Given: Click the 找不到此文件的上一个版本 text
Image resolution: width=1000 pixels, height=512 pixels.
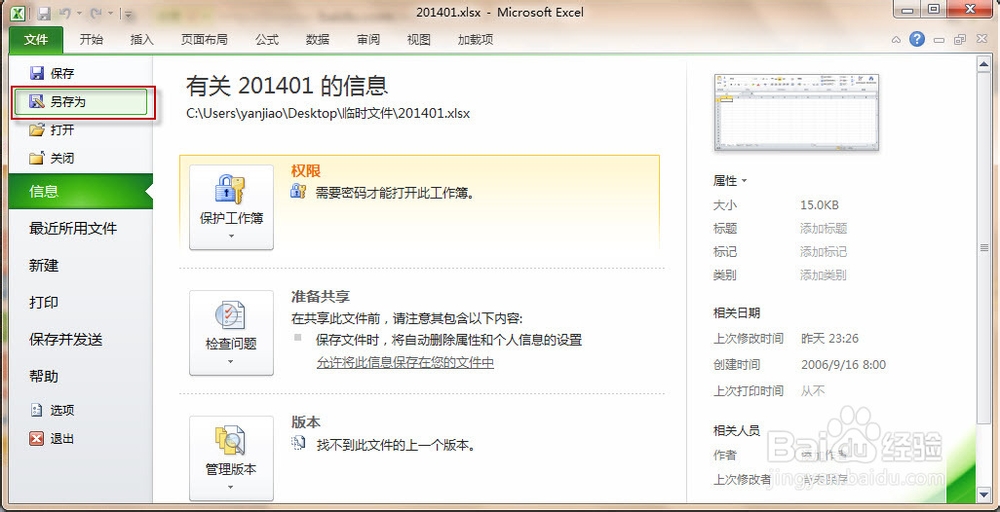Looking at the screenshot, I should [396, 444].
